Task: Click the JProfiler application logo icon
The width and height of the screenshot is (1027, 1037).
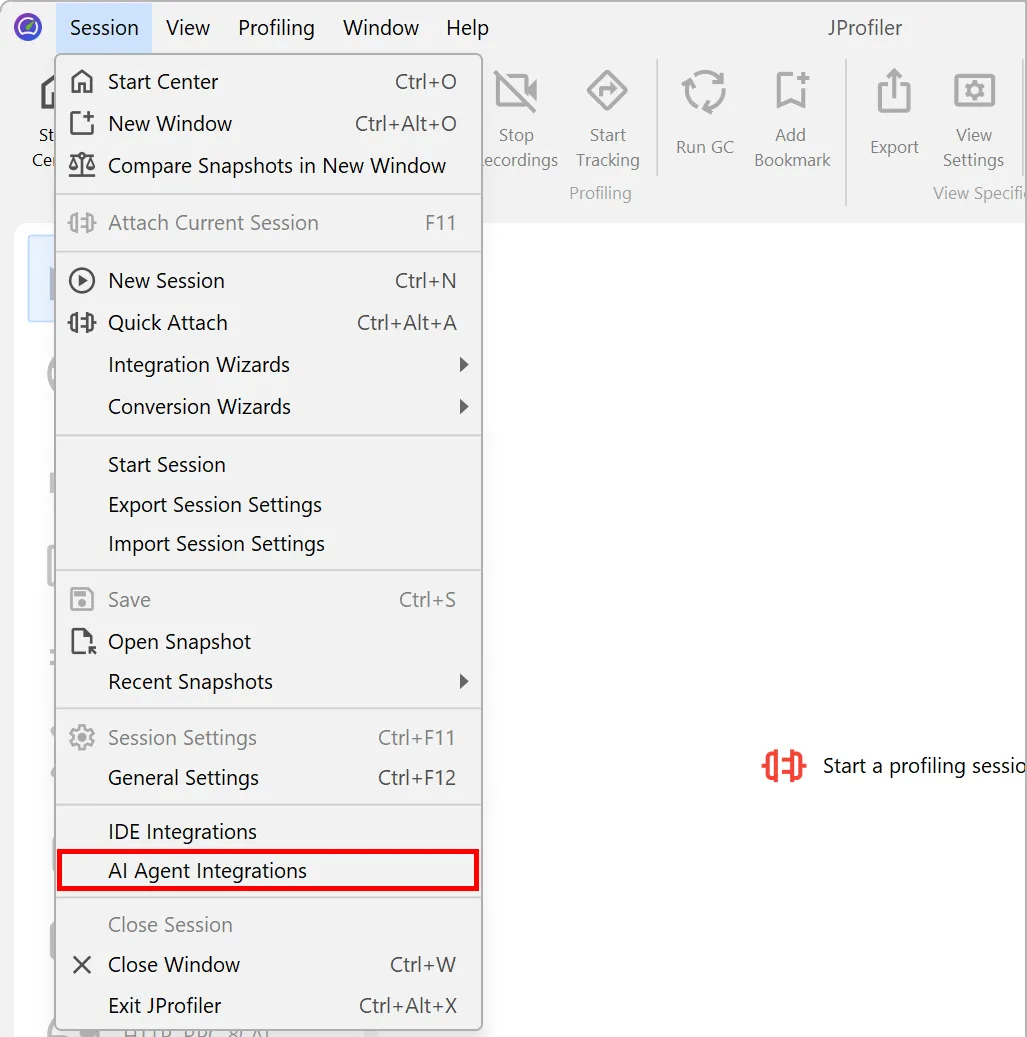Action: [x=28, y=28]
